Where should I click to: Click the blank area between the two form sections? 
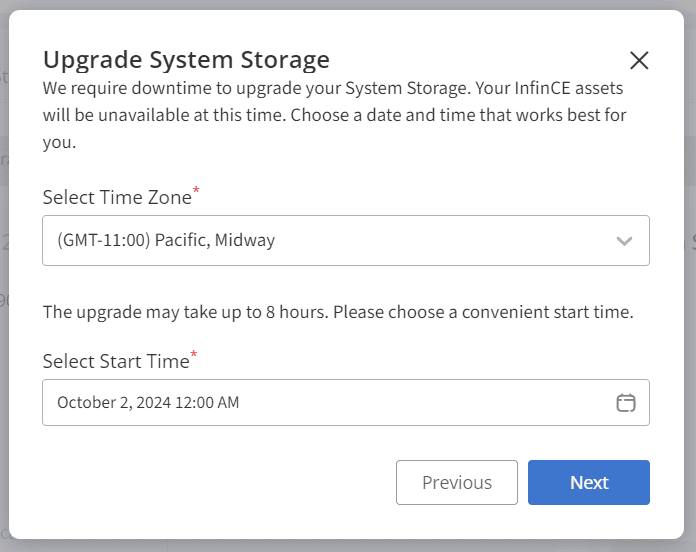(x=346, y=284)
